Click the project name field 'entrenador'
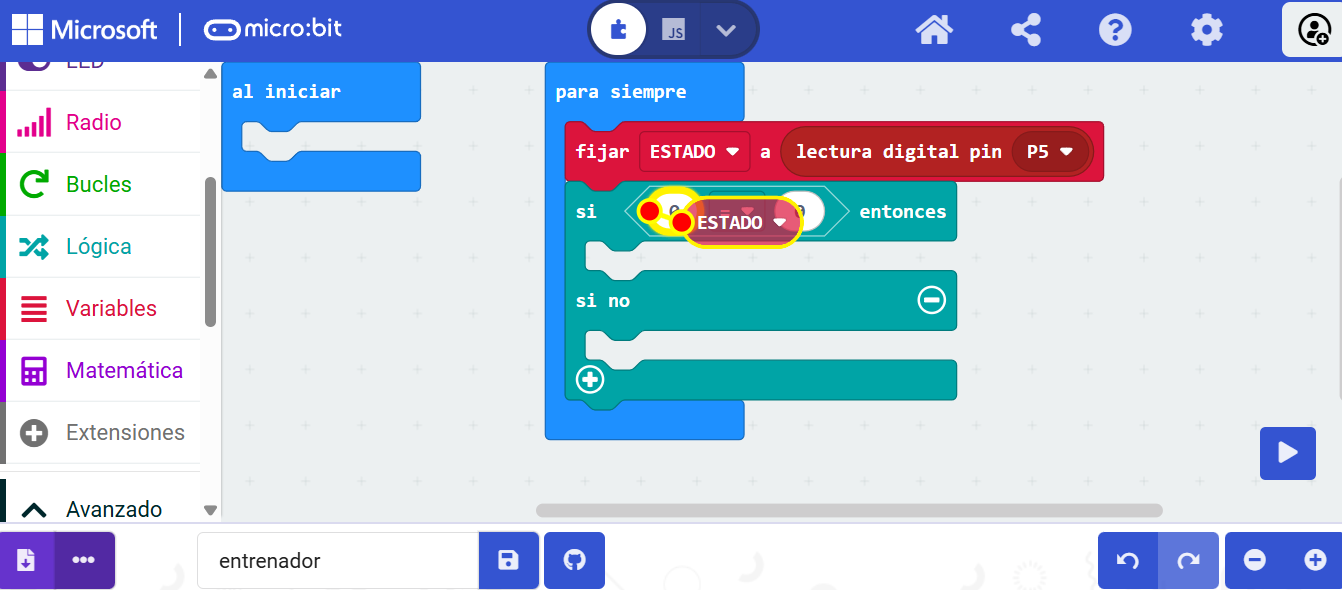This screenshot has height=590, width=1342. [338, 560]
